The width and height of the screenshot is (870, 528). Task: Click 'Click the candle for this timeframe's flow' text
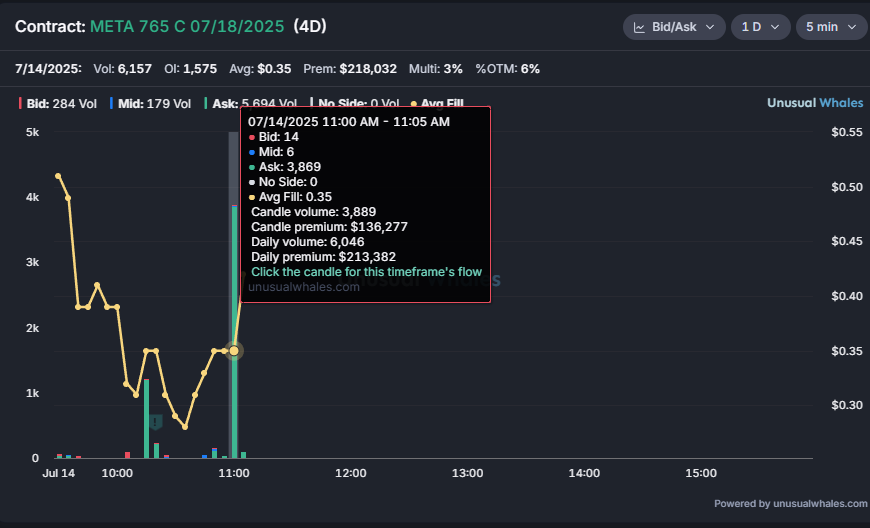366,272
